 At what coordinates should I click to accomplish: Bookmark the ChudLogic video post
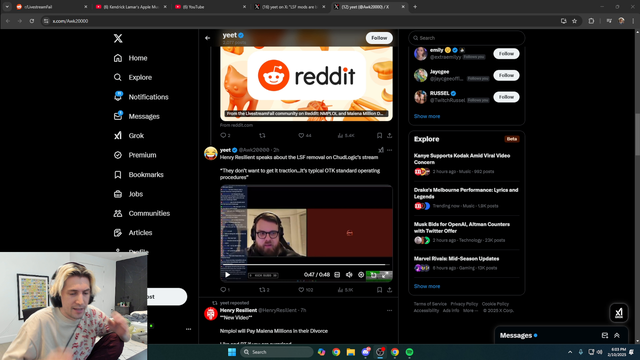pos(379,290)
